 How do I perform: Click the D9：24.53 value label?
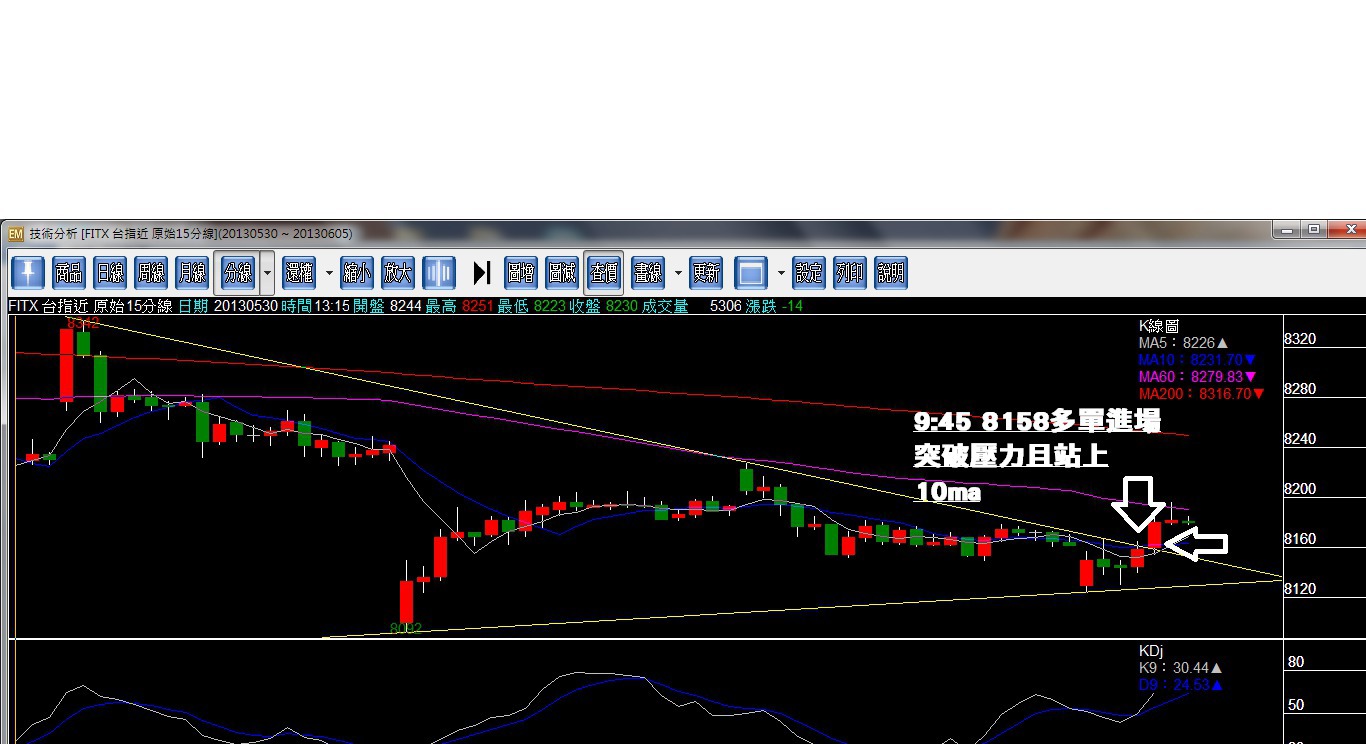coord(1181,685)
